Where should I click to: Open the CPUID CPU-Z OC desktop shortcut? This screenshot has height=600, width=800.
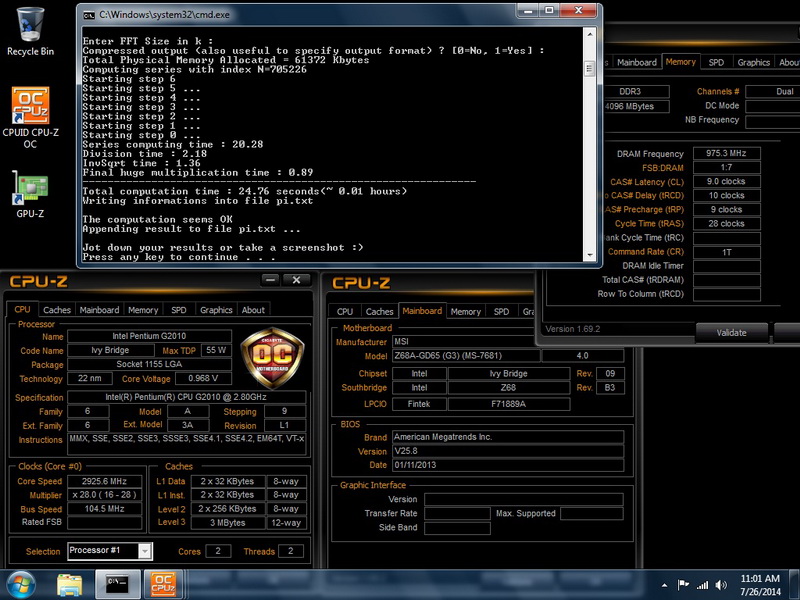[30, 117]
